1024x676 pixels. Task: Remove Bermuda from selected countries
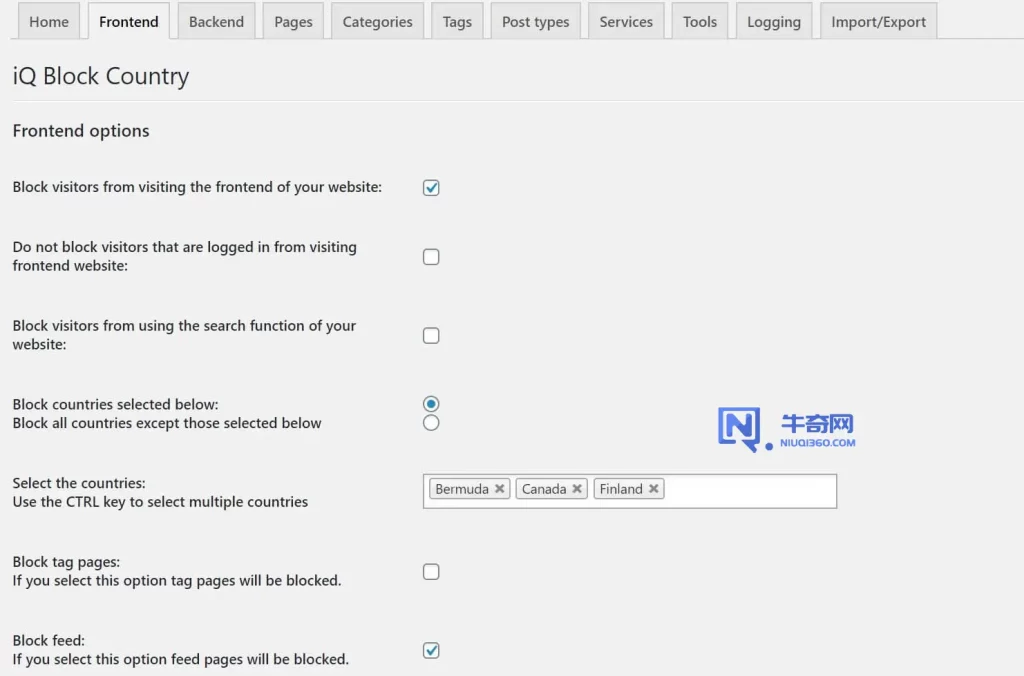(x=499, y=488)
